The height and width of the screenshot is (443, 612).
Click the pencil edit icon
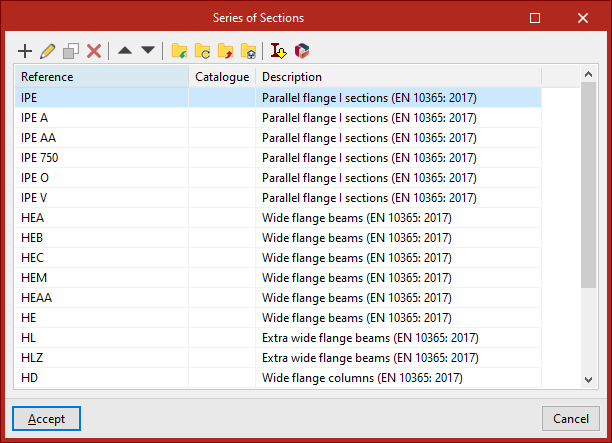tap(49, 50)
